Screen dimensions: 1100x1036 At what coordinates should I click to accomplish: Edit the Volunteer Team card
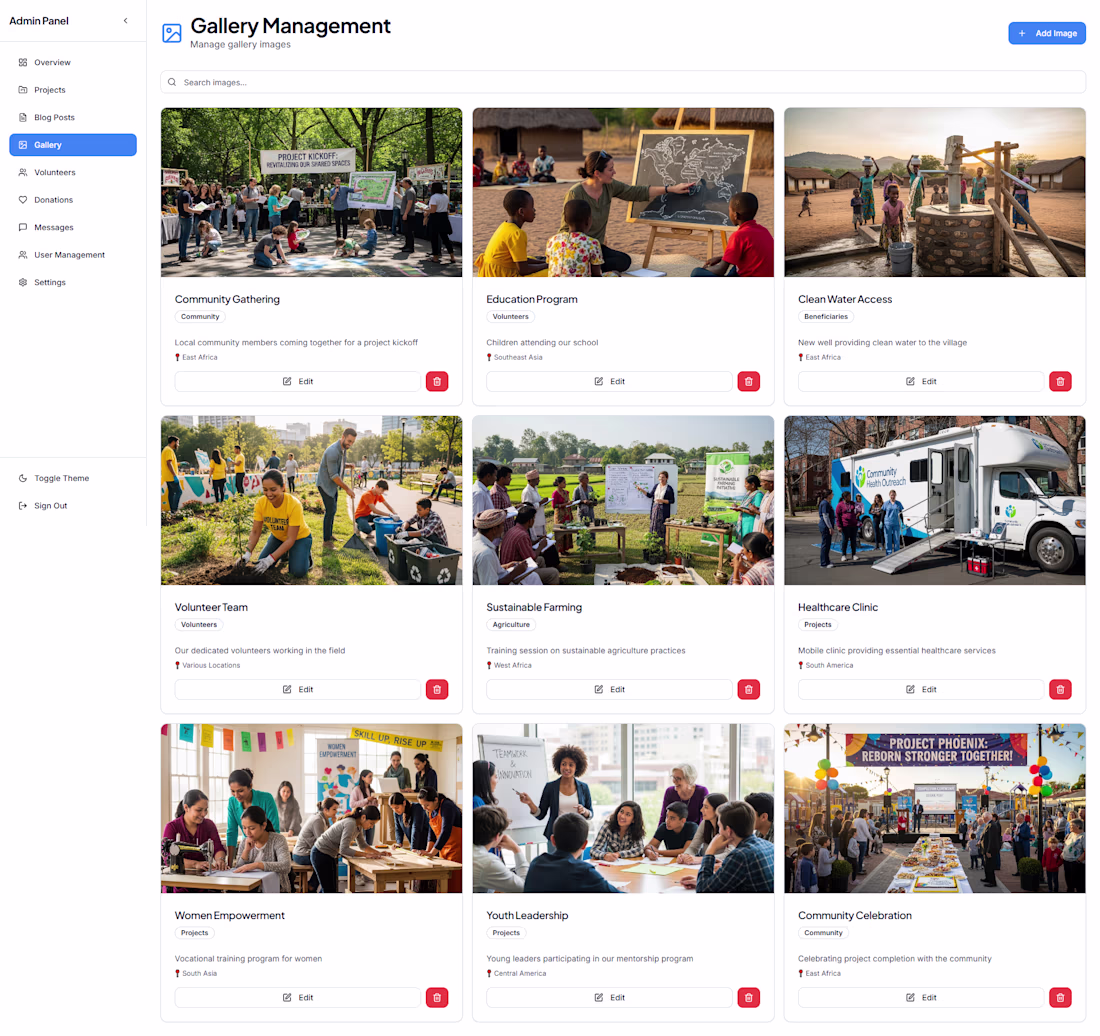[x=297, y=689]
